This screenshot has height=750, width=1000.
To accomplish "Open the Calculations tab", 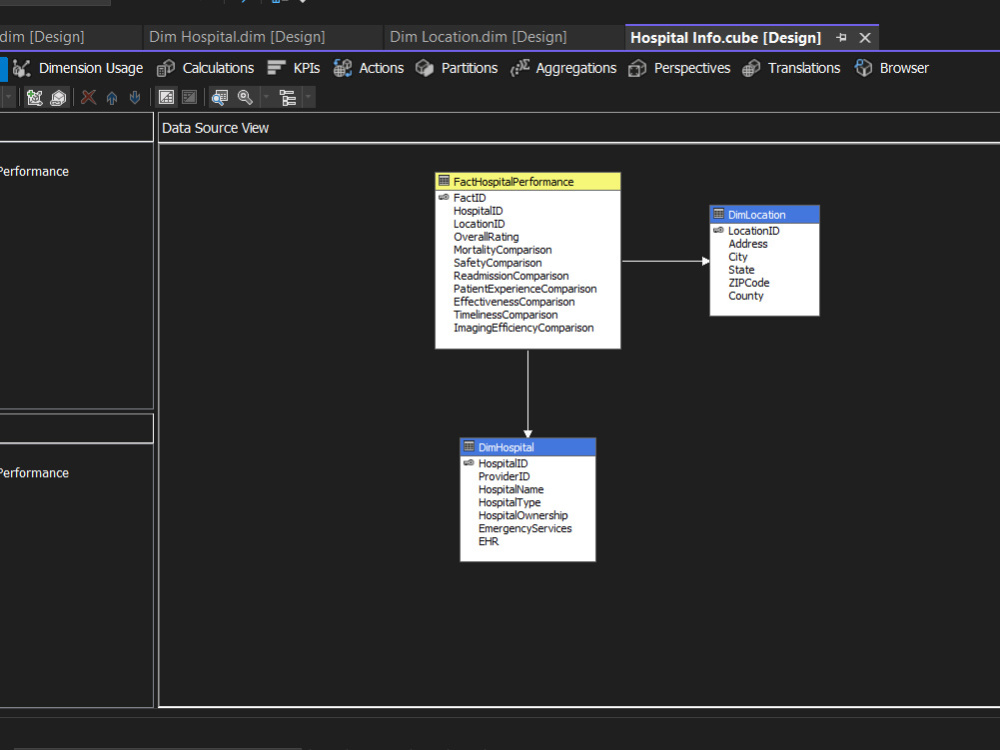I will click(205, 68).
